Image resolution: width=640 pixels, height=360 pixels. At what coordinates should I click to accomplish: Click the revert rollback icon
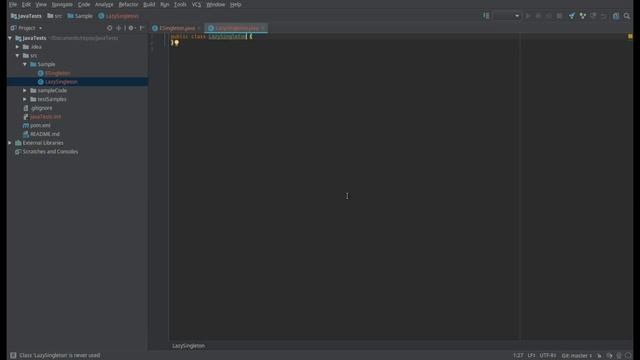coord(604,16)
